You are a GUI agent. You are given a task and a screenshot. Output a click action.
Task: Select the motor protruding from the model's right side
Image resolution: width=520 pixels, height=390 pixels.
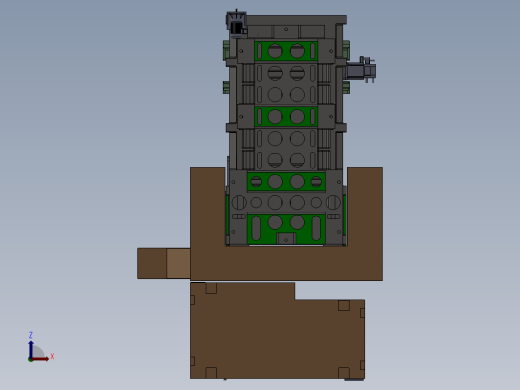tap(361, 70)
